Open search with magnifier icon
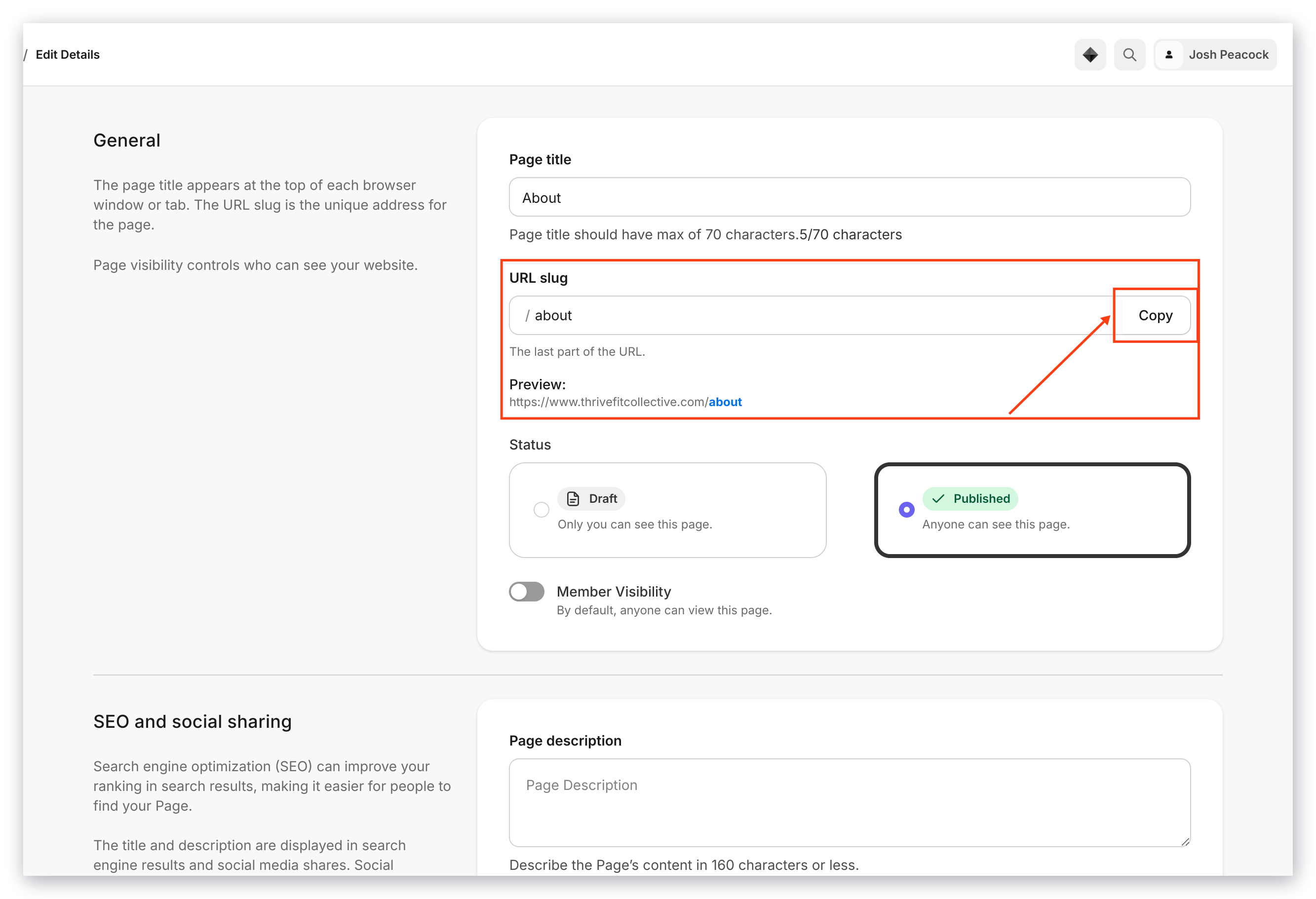 [1129, 55]
